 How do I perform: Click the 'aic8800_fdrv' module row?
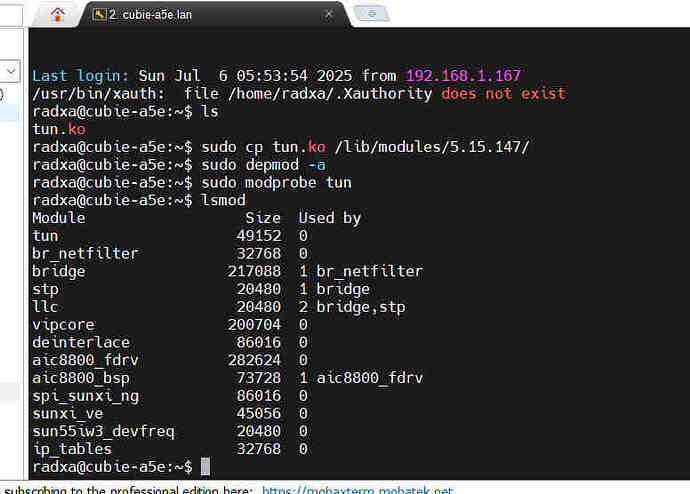[170, 360]
